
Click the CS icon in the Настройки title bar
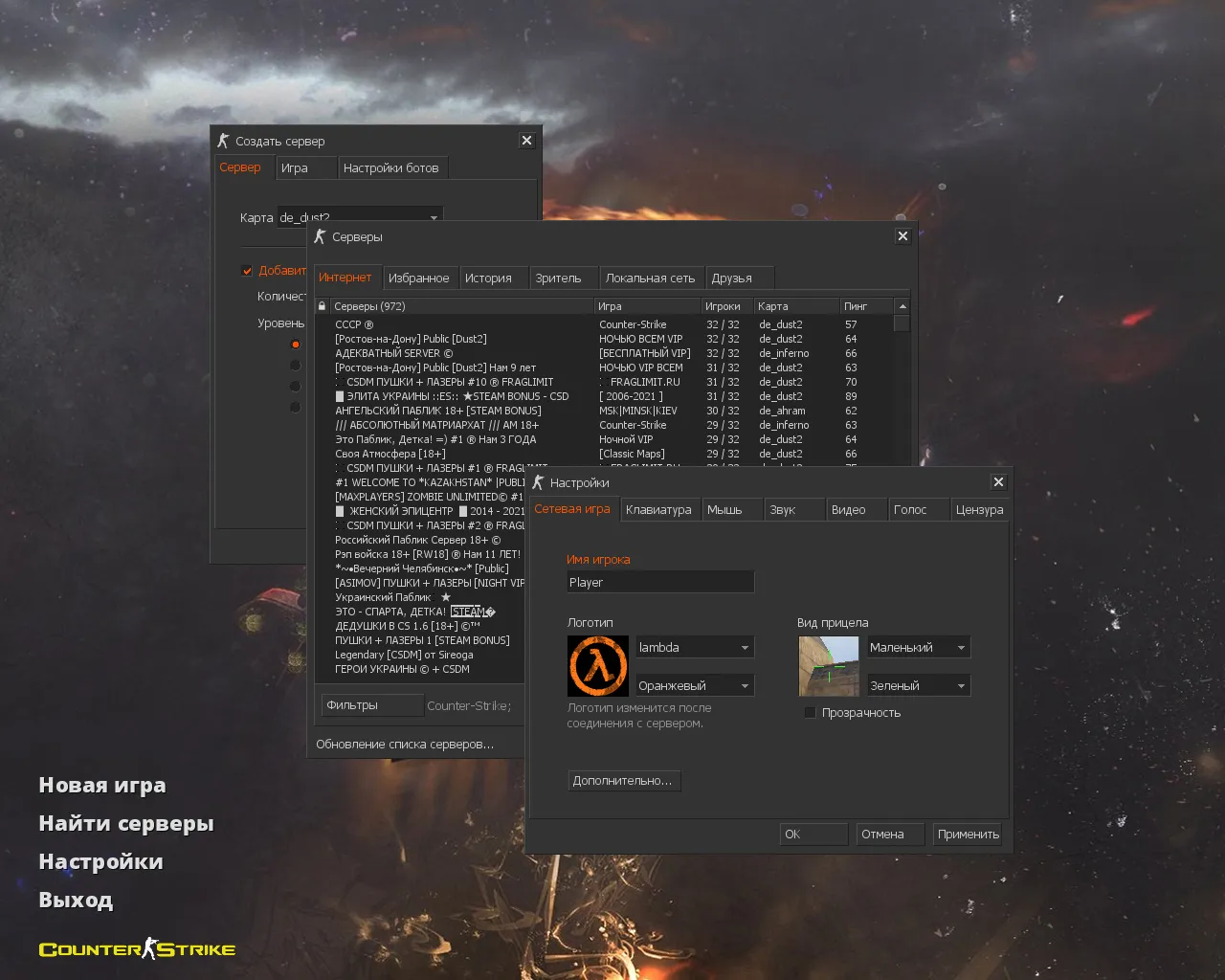[x=538, y=482]
